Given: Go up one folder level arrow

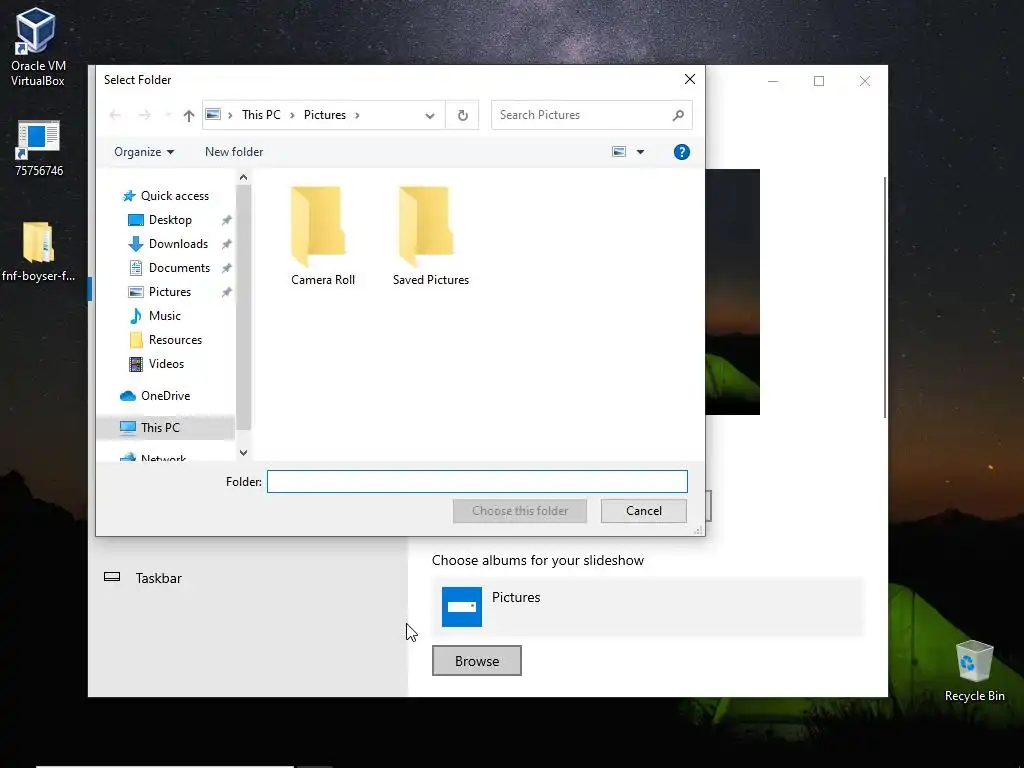Looking at the screenshot, I should tap(189, 116).
